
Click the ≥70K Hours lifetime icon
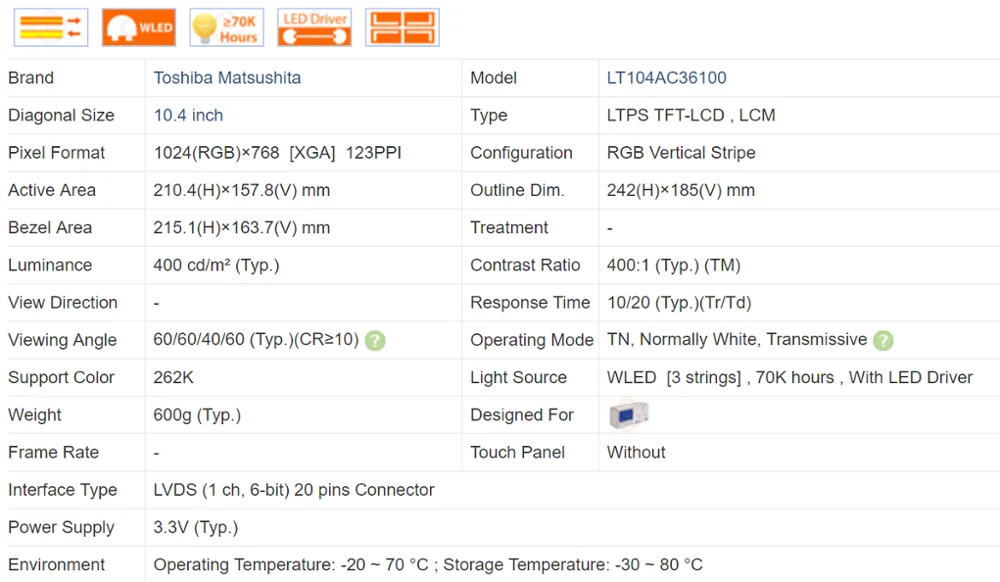point(226,27)
